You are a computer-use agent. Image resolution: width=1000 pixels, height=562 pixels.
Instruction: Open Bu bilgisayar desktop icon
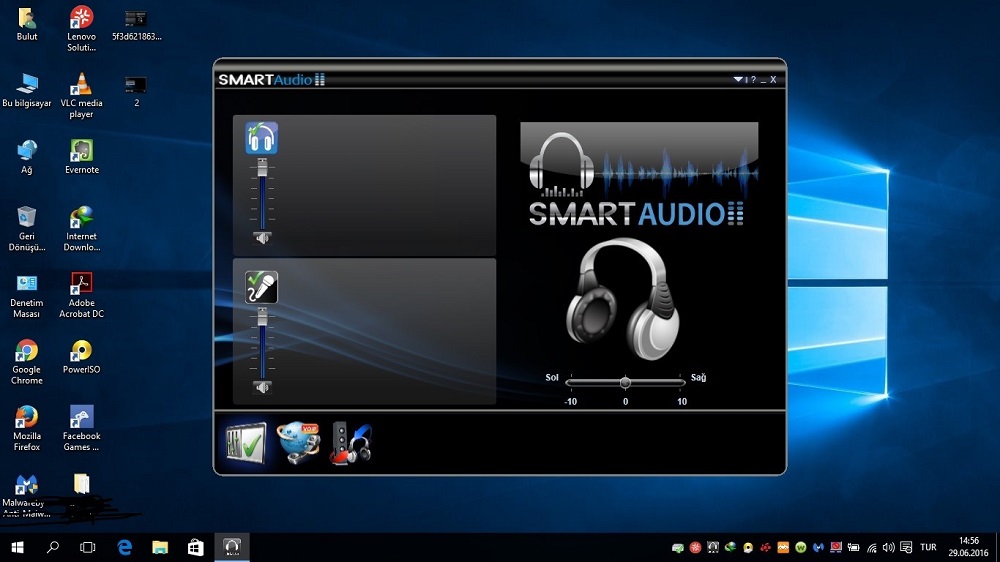pyautogui.click(x=27, y=91)
